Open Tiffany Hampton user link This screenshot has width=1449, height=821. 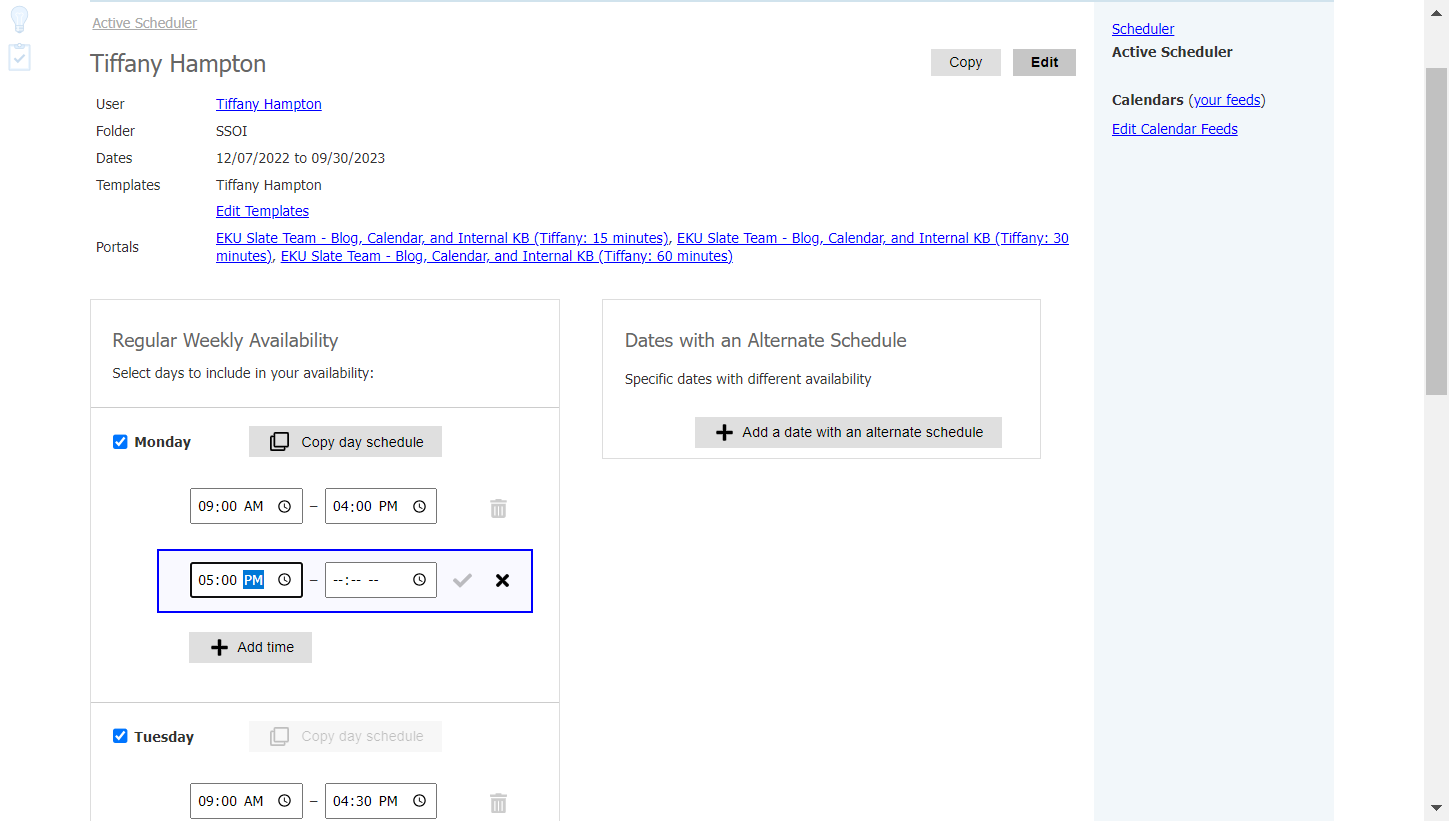tap(268, 104)
